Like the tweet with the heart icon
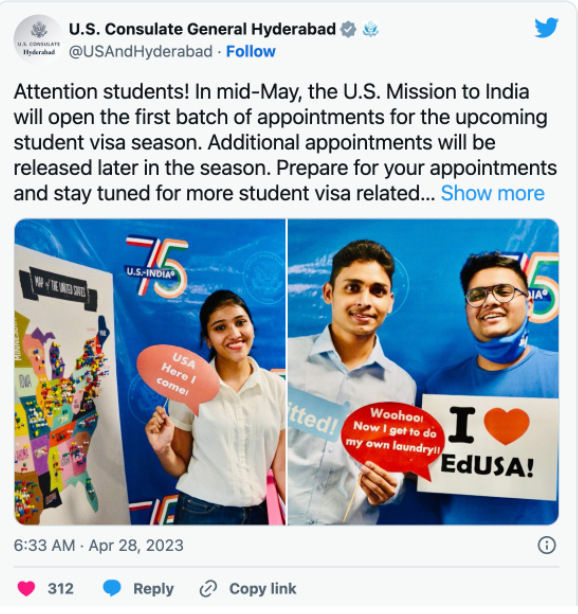 click(x=26, y=588)
